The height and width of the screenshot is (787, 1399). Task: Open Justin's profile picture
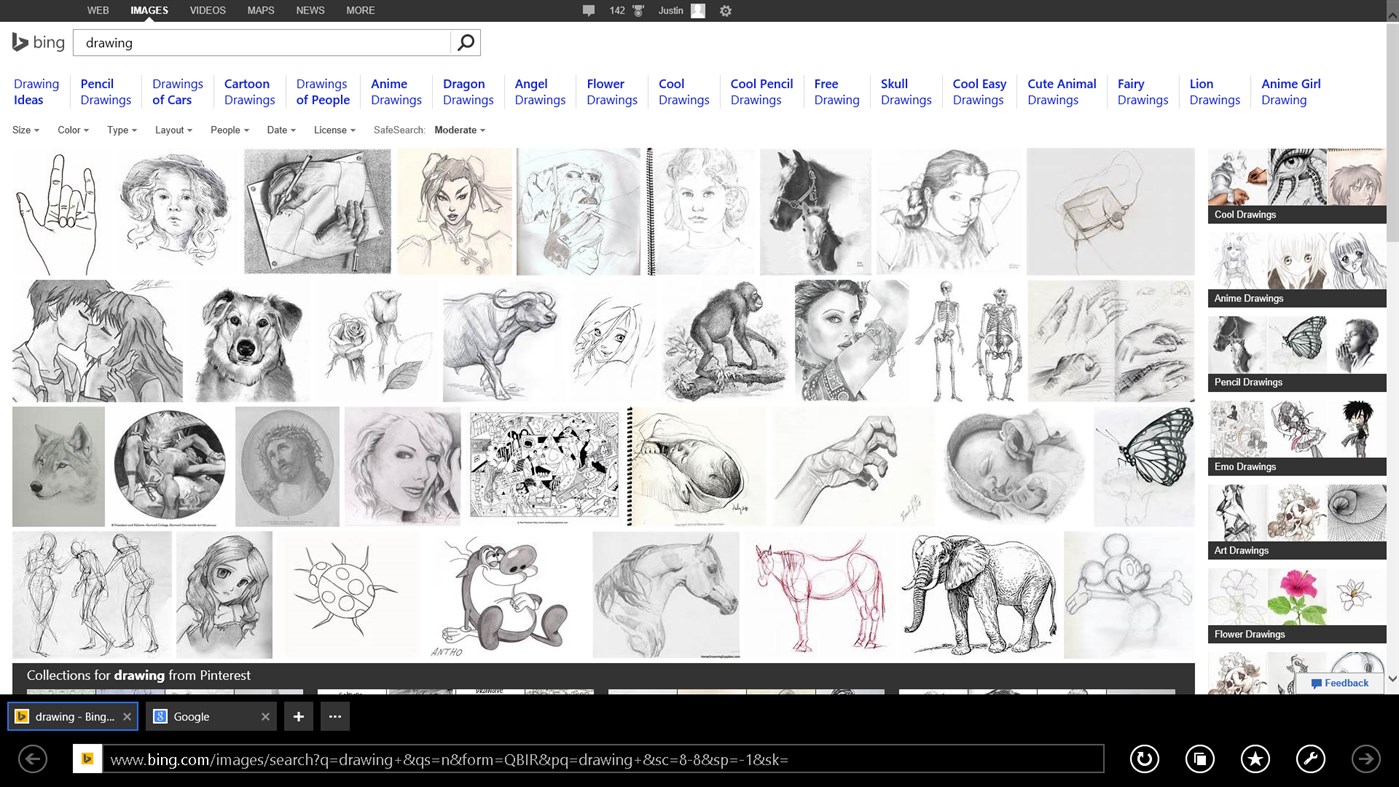tap(697, 10)
